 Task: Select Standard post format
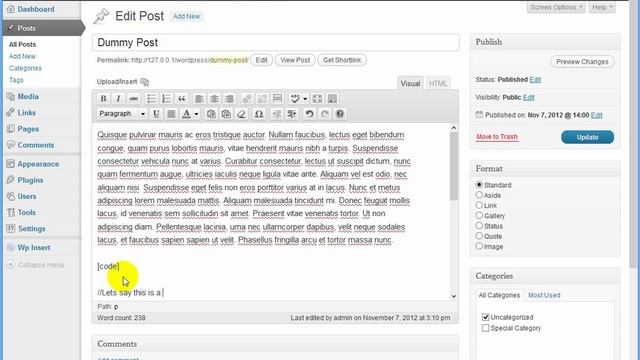point(479,184)
